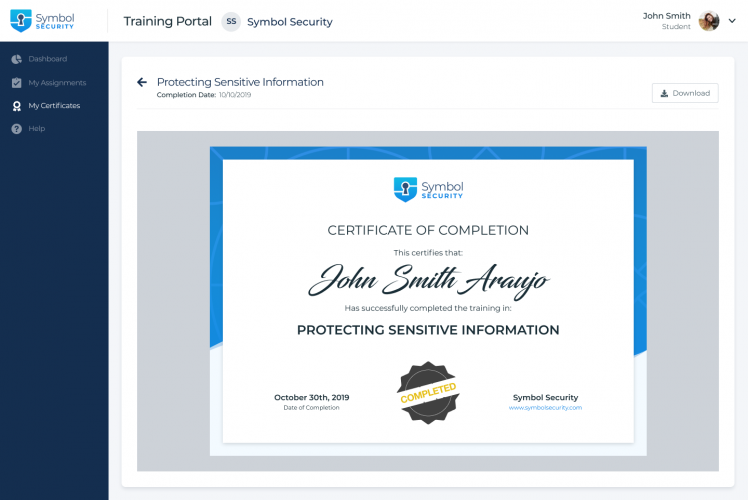Click the Symbol Security logo in header
Screen dimensions: 748x500
[x=42, y=21]
